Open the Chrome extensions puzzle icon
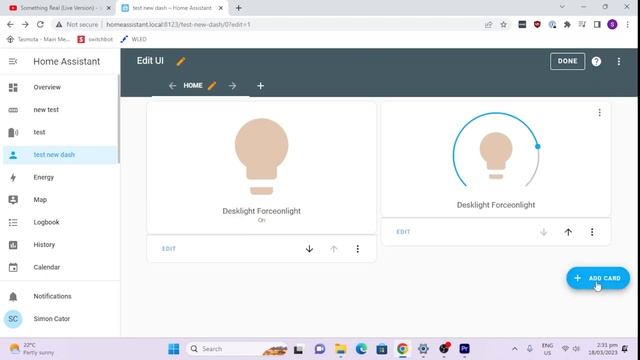640x360 pixels. point(567,24)
